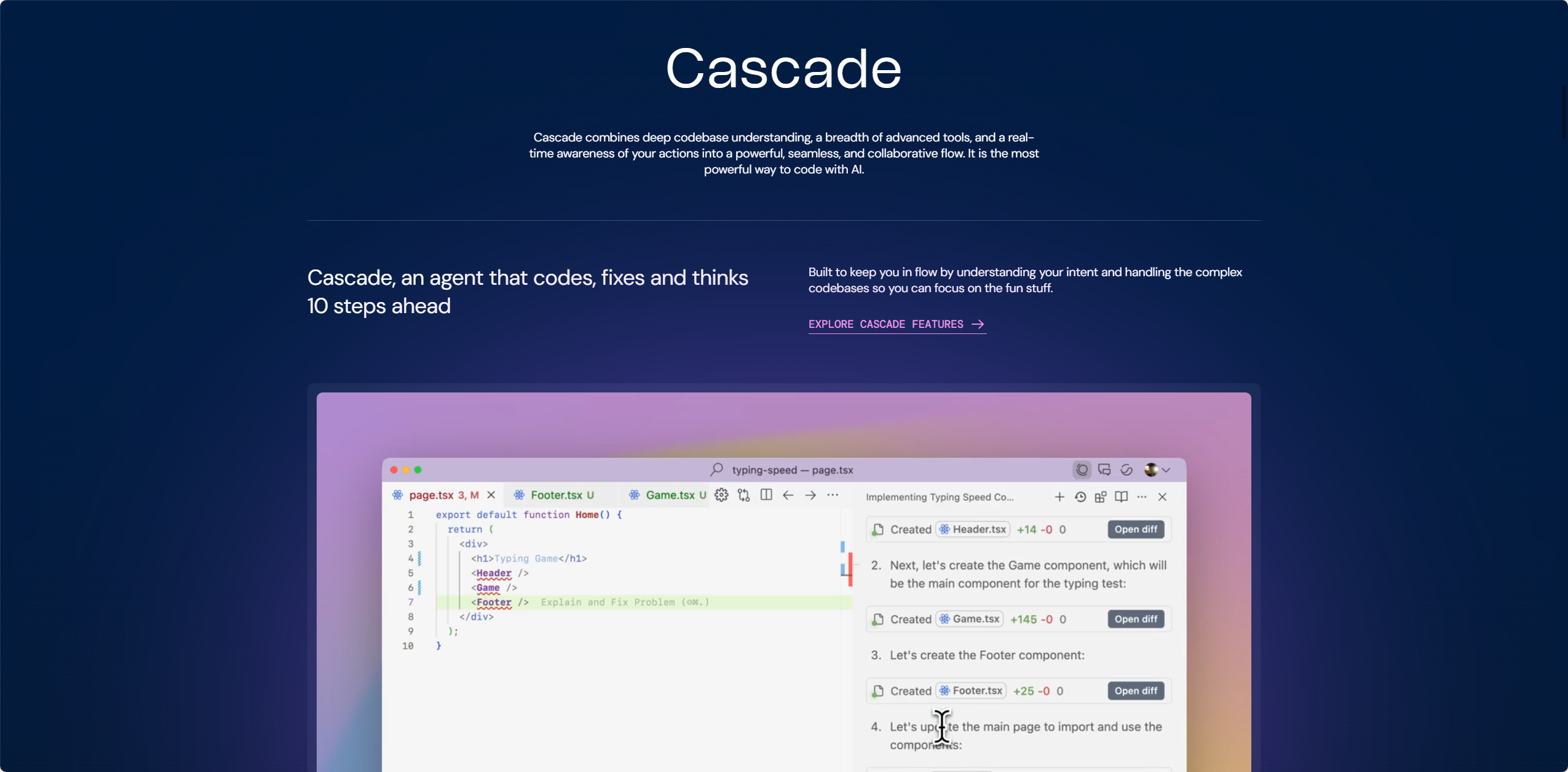Viewport: 1568px width, 772px height.
Task: Open editor more actions ellipsis menu
Action: click(833, 495)
